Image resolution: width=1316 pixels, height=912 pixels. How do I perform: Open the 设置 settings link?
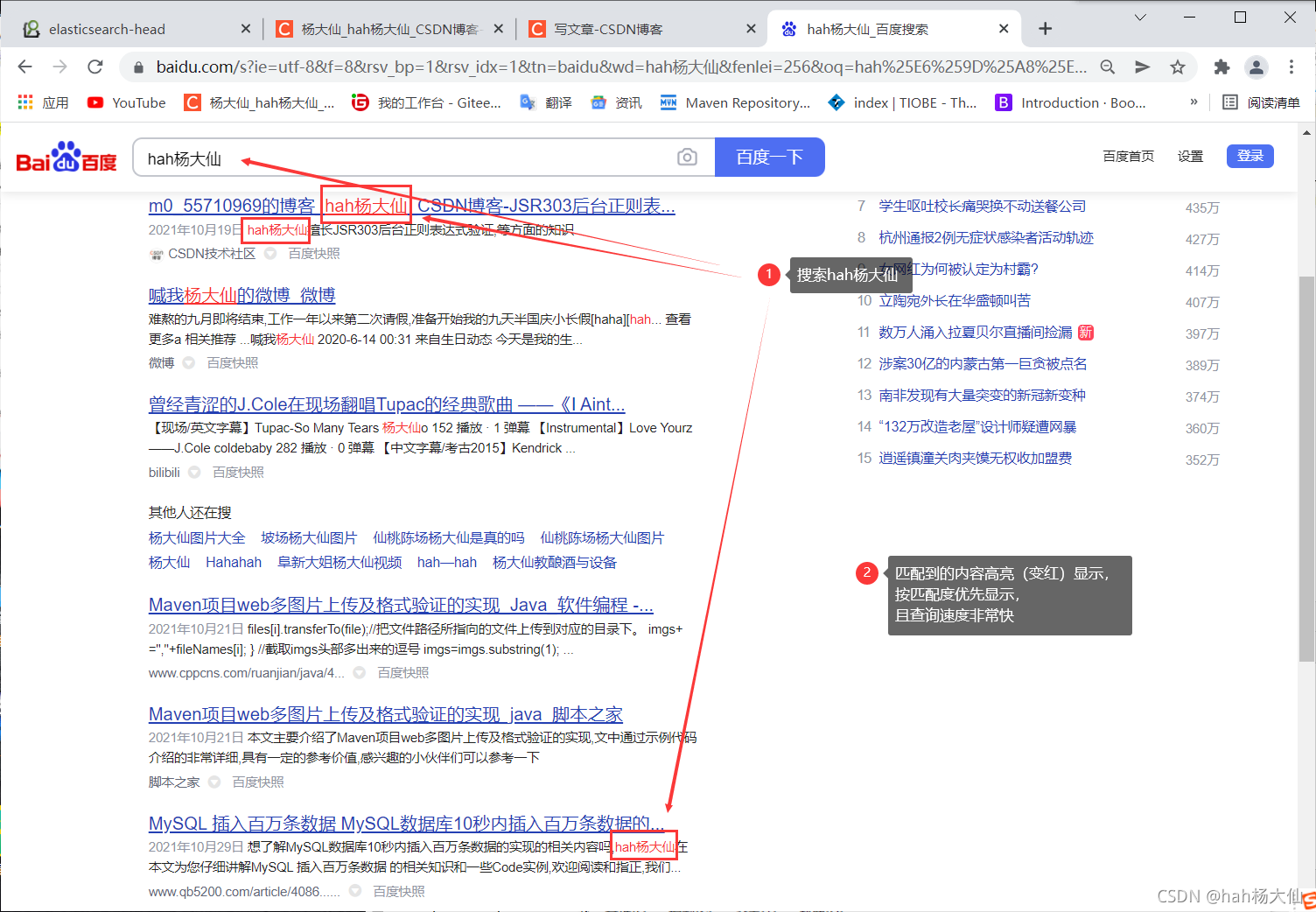1190,156
